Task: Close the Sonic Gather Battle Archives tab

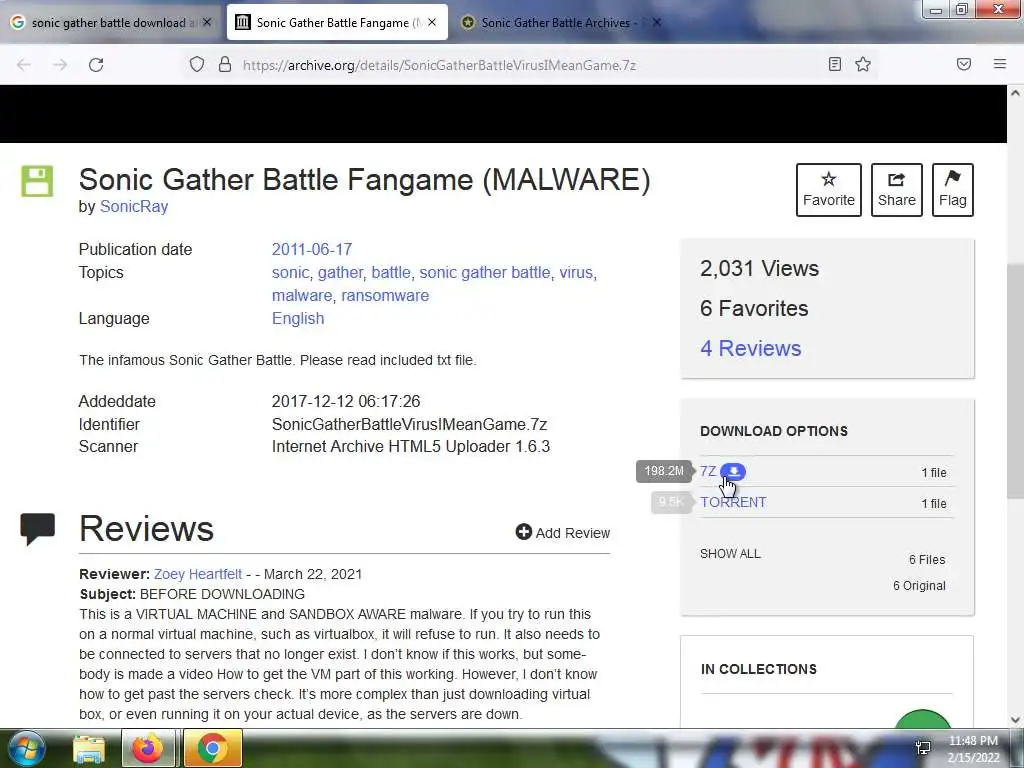Action: pyautogui.click(x=657, y=22)
